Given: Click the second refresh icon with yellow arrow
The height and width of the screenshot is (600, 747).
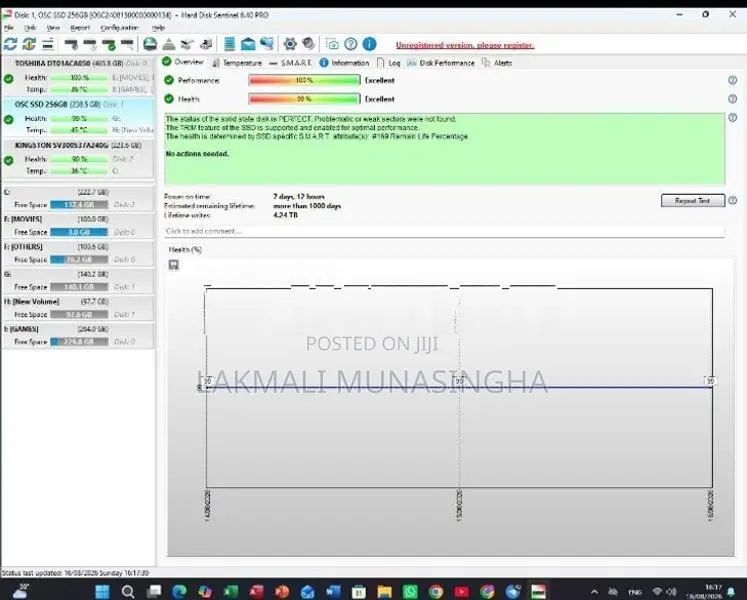Looking at the screenshot, I should (x=29, y=44).
